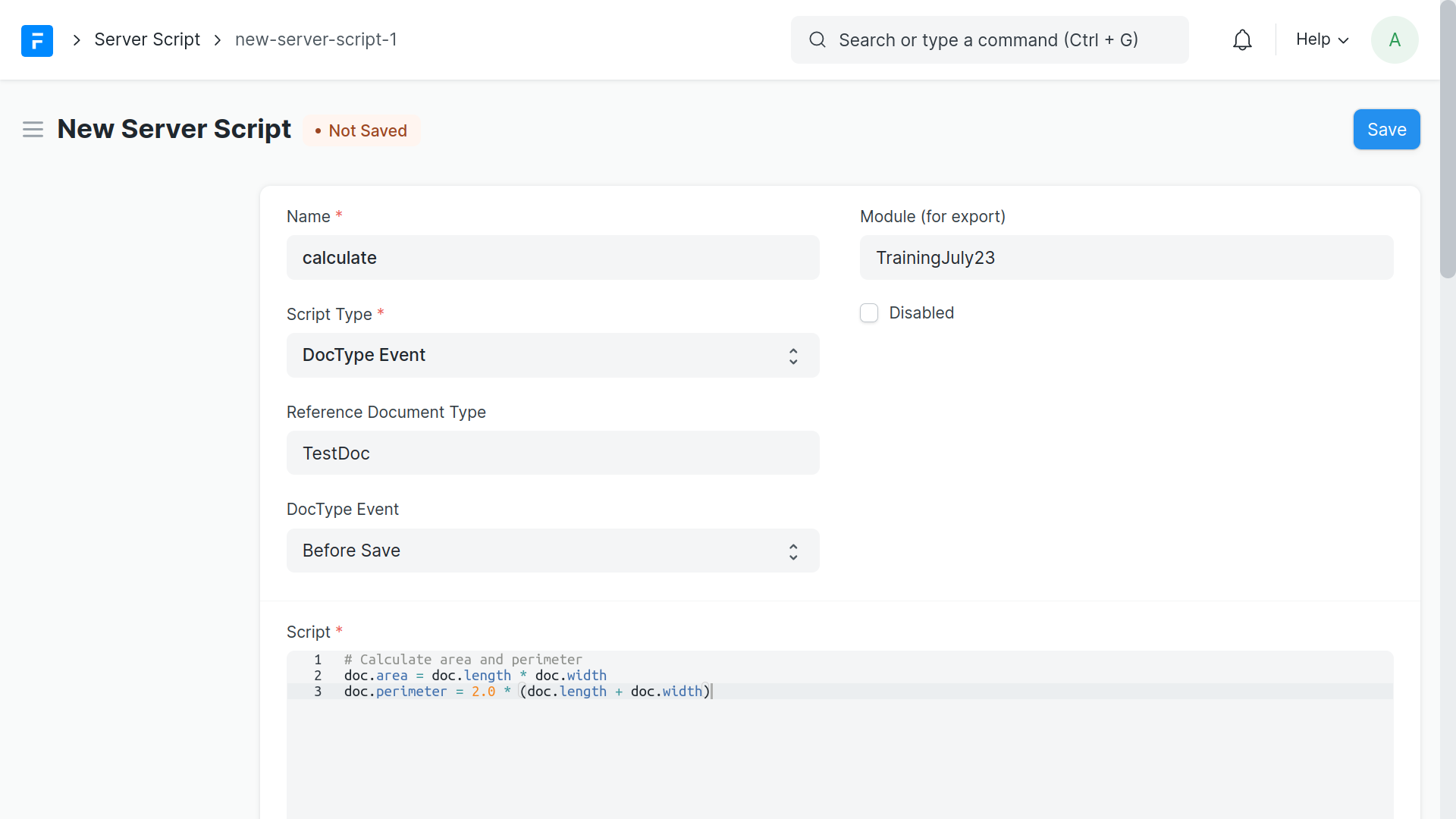Toggle the sidebar hamburger icon

click(33, 130)
